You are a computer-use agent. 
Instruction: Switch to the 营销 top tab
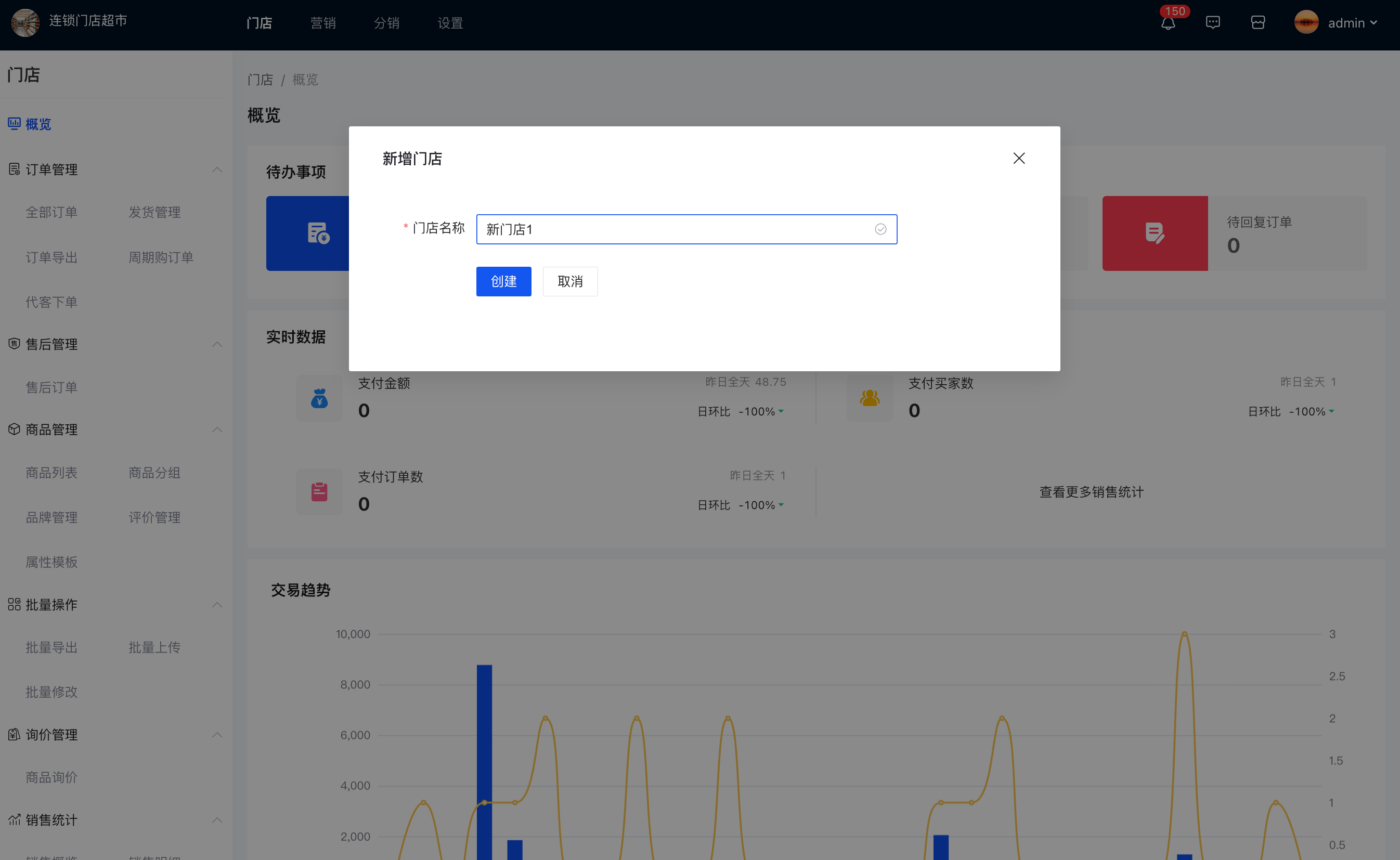323,23
